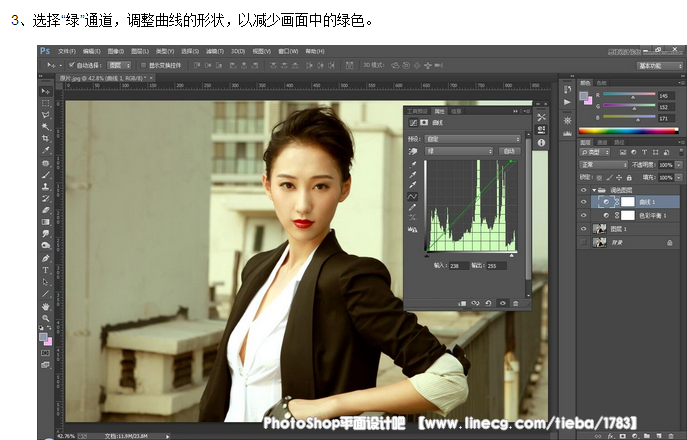
Task: Open the 图像(I) menu
Action: pyautogui.click(x=116, y=51)
